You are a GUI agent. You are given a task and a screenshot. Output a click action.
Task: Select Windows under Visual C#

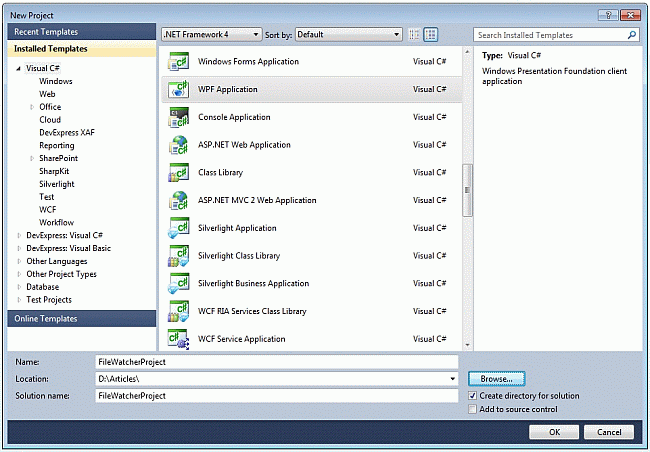pyautogui.click(x=56, y=81)
